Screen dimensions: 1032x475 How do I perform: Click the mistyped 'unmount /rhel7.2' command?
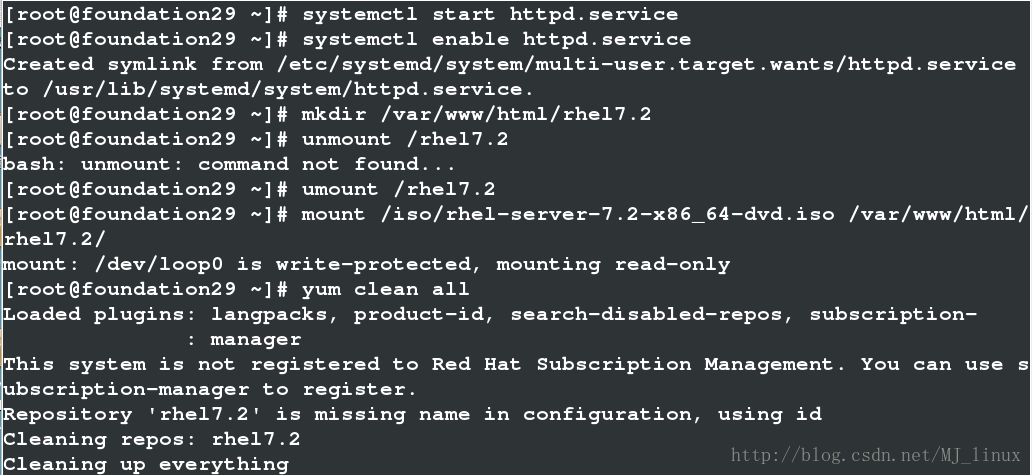click(405, 139)
